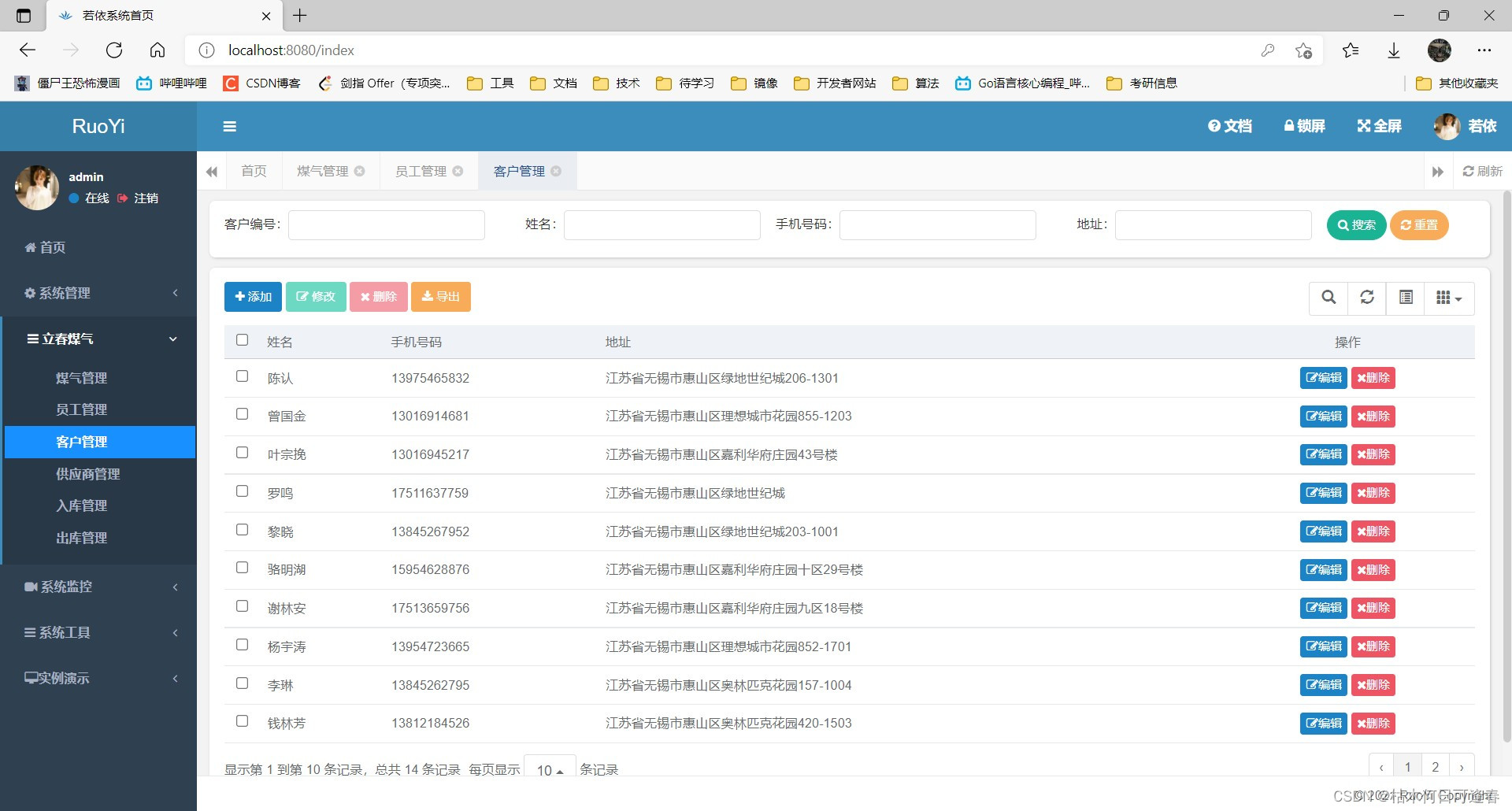The image size is (1512, 811).
Task: Go to page 2 of the table
Action: pyautogui.click(x=1436, y=767)
